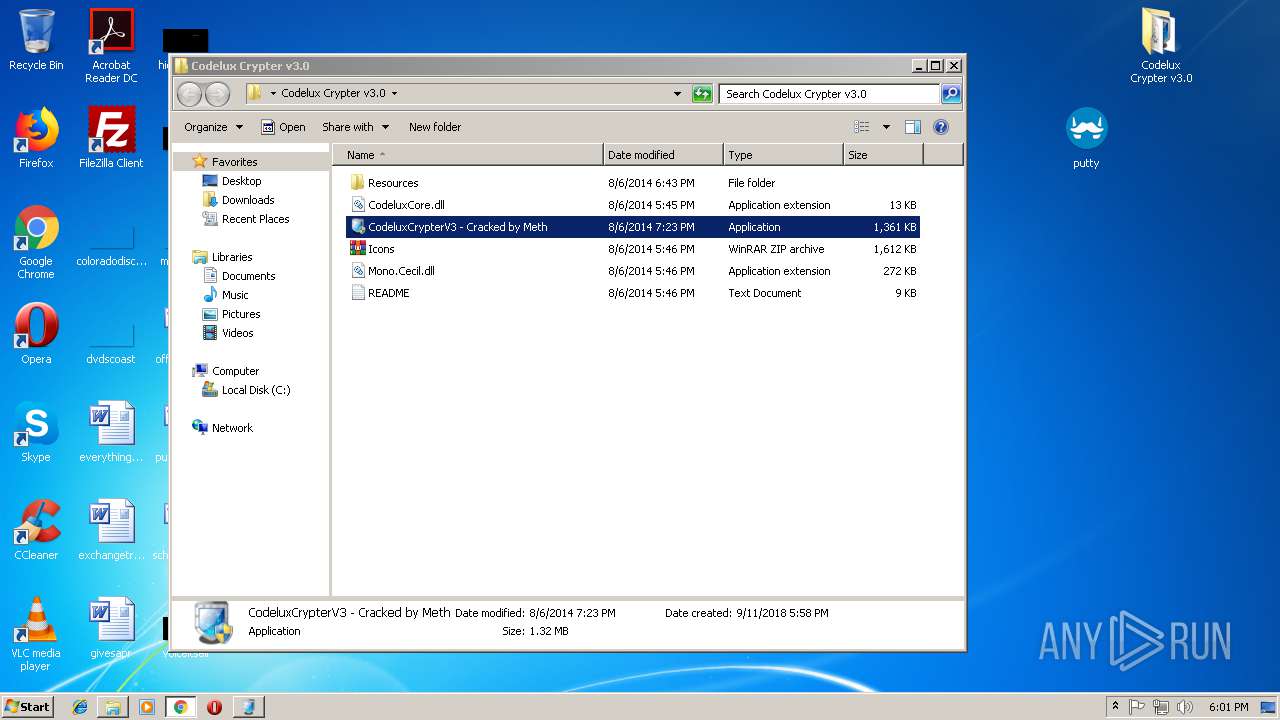Screen dimensions: 1280x720
Task: Click the Back navigation arrow in Explorer
Action: tap(189, 94)
